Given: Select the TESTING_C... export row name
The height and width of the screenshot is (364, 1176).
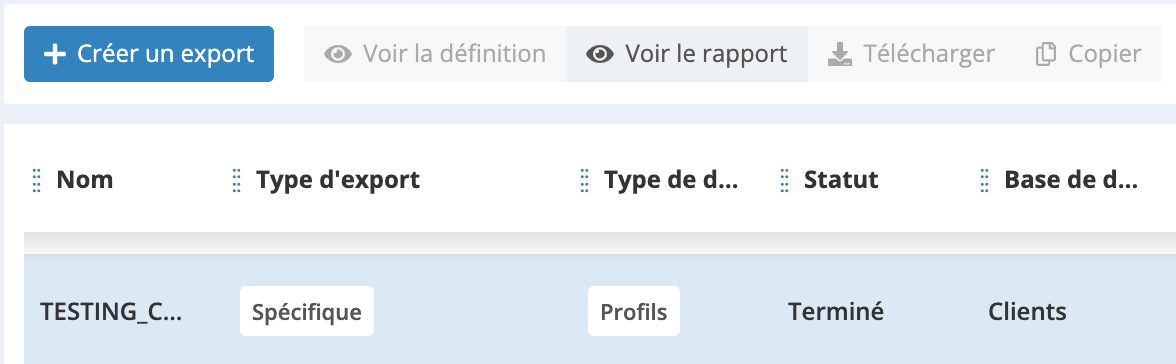Looking at the screenshot, I should (x=110, y=311).
